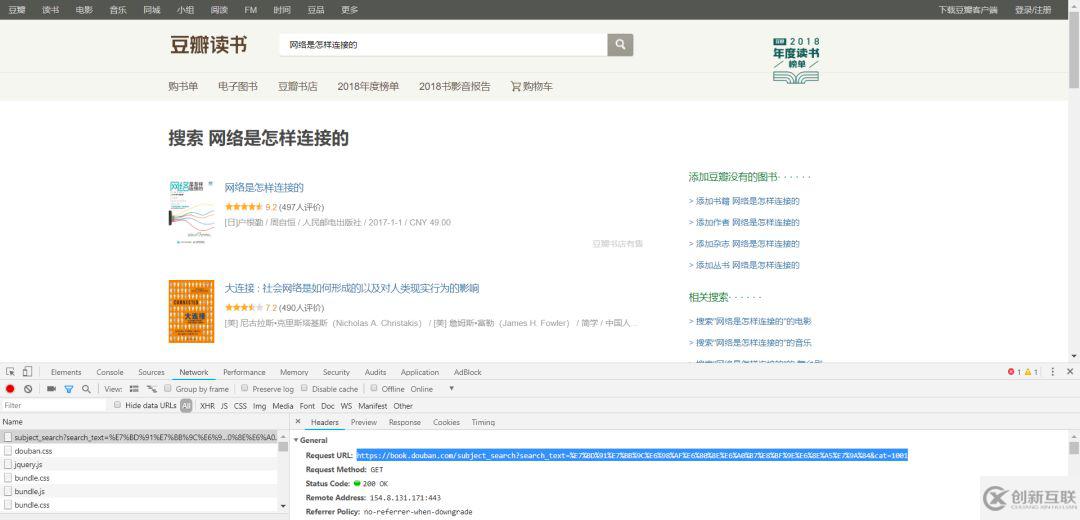Image resolution: width=1080 pixels, height=520 pixels.
Task: Click the 电影 top menu item
Action: pyautogui.click(x=84, y=10)
